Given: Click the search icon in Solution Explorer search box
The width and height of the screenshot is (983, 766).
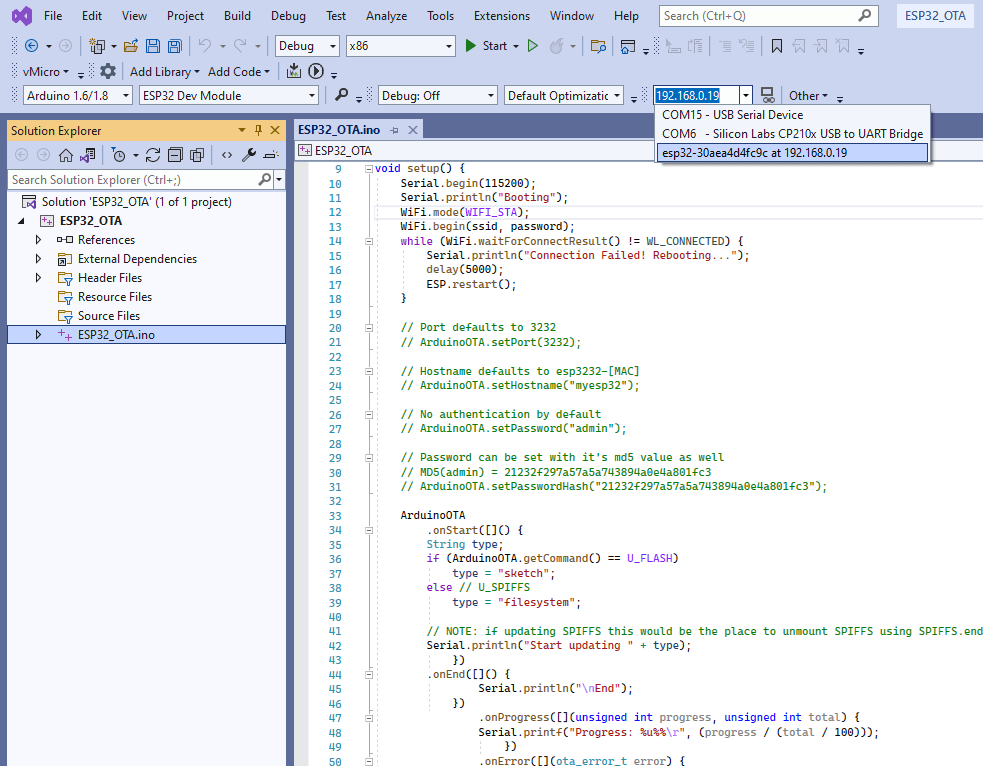Looking at the screenshot, I should (265, 179).
